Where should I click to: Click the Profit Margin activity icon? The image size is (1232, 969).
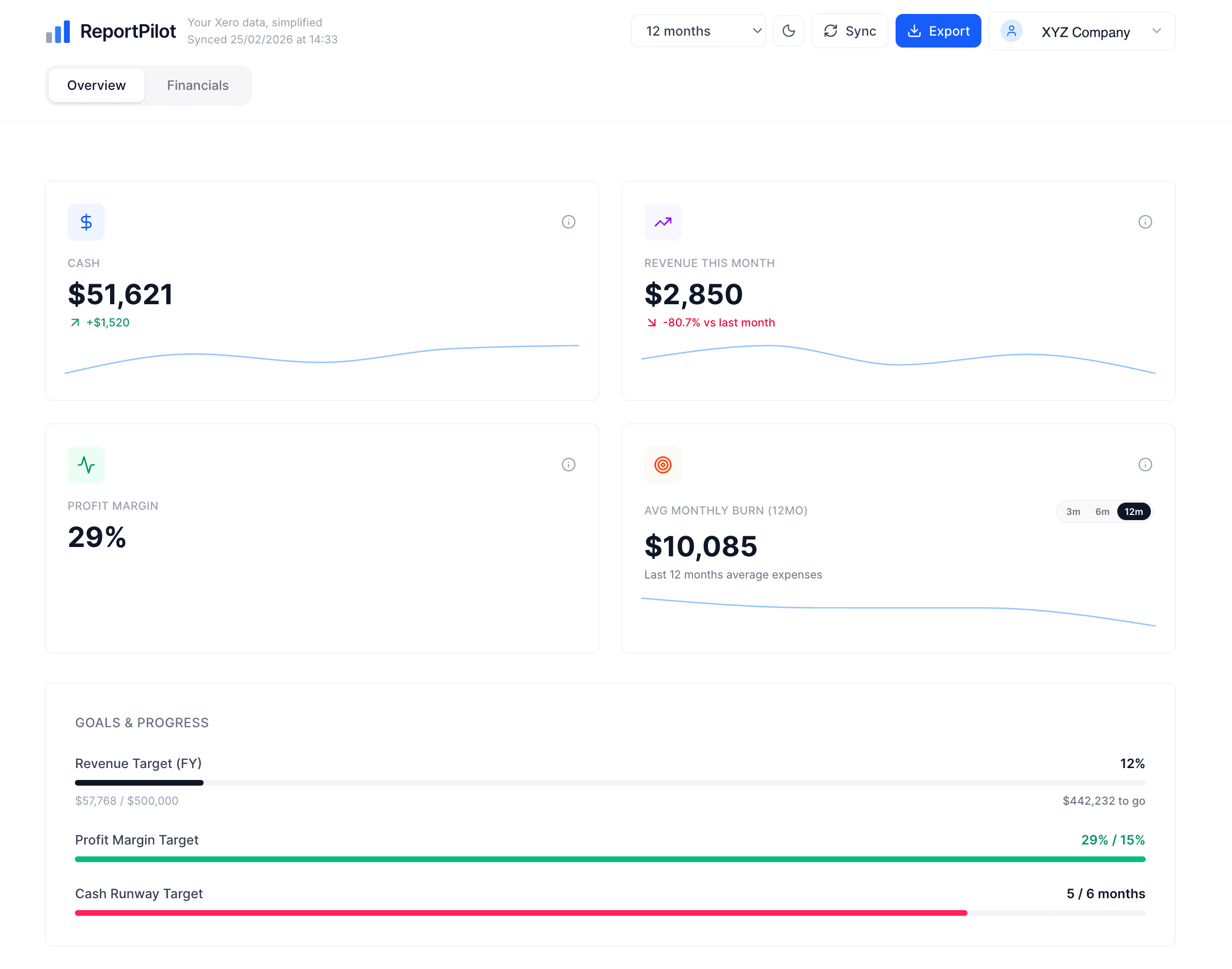pyautogui.click(x=86, y=465)
